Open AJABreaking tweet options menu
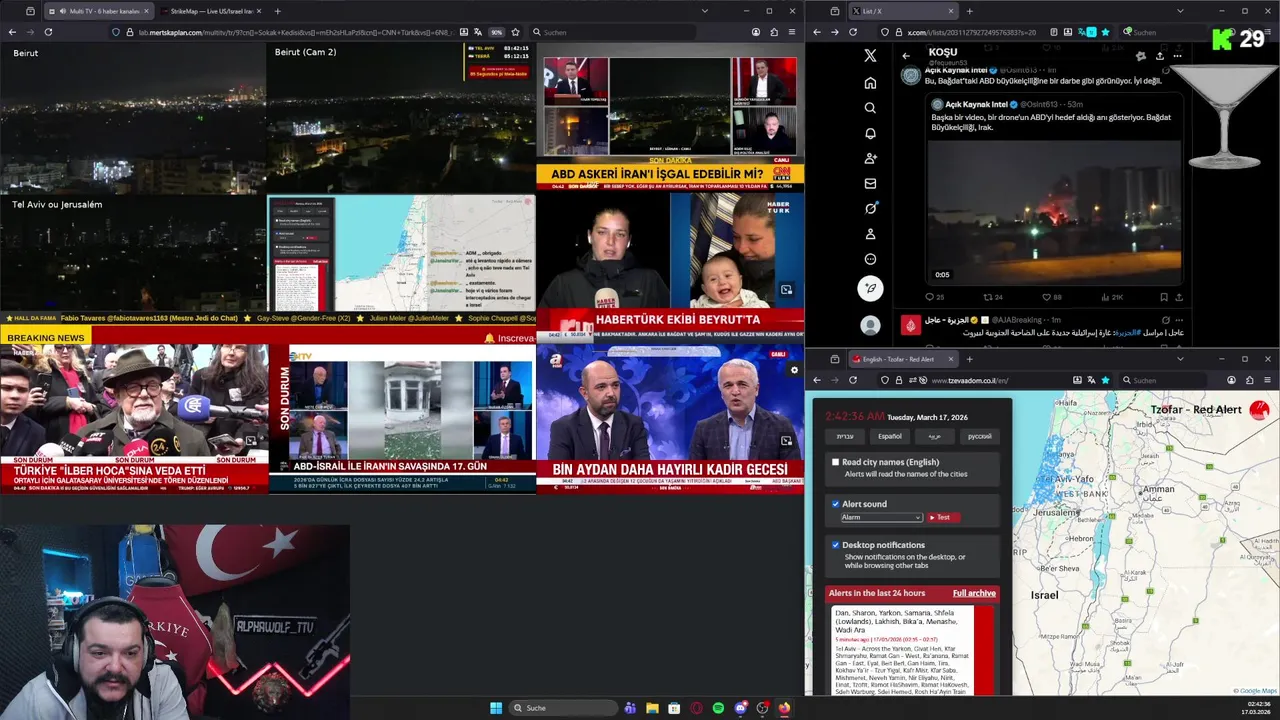This screenshot has width=1280, height=720. tap(1180, 320)
